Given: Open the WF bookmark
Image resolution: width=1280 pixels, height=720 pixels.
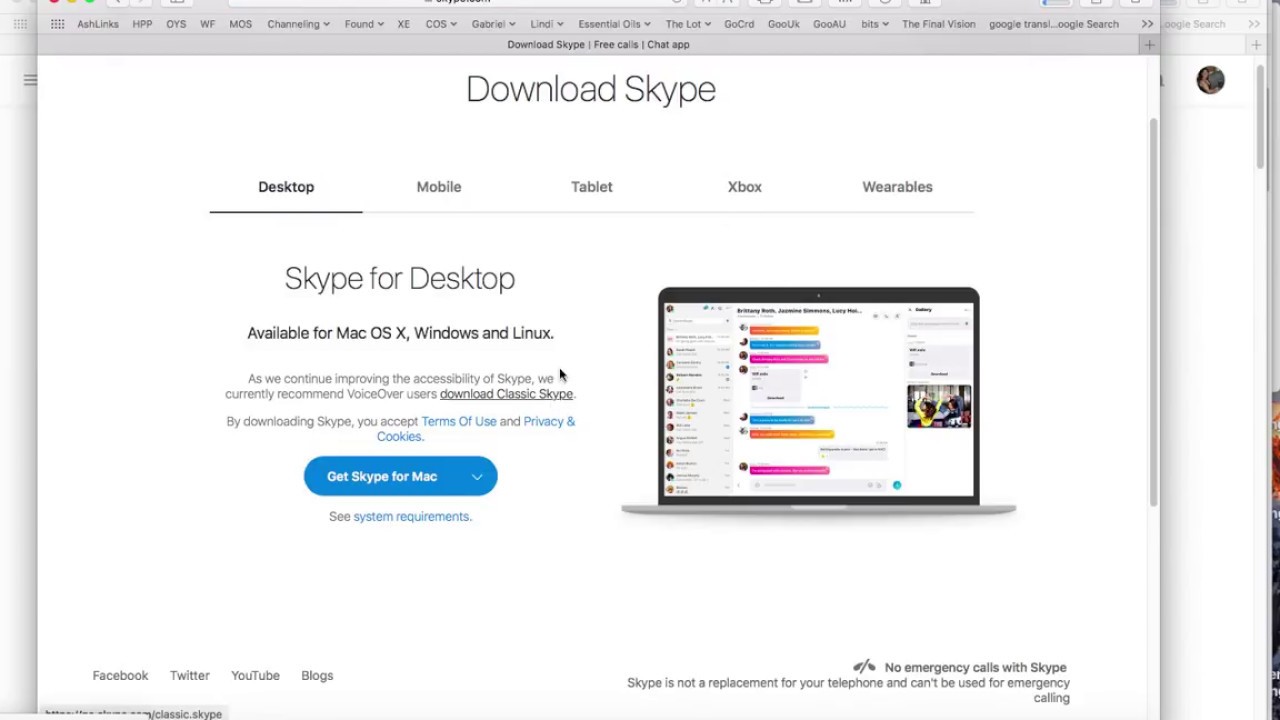Looking at the screenshot, I should pyautogui.click(x=207, y=24).
